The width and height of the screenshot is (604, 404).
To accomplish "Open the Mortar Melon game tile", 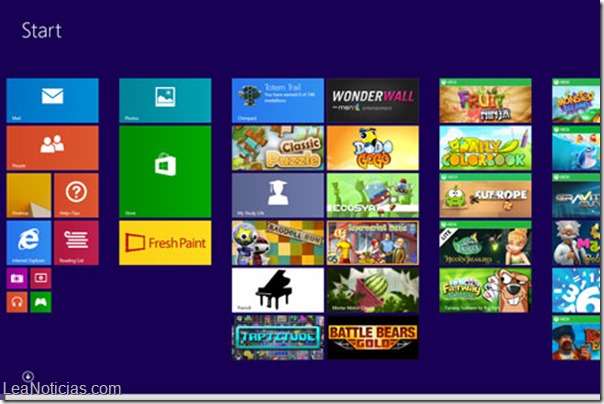I will pos(373,290).
